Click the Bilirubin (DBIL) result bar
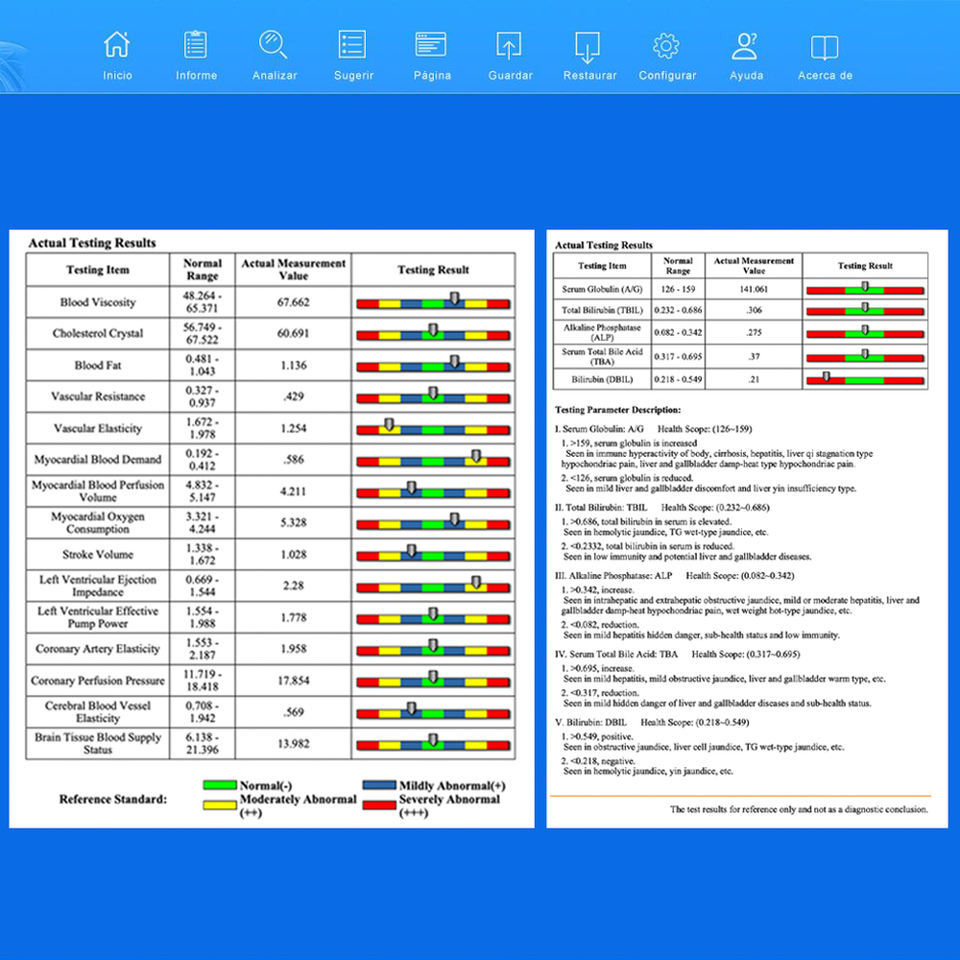The width and height of the screenshot is (960, 960). [x=865, y=380]
